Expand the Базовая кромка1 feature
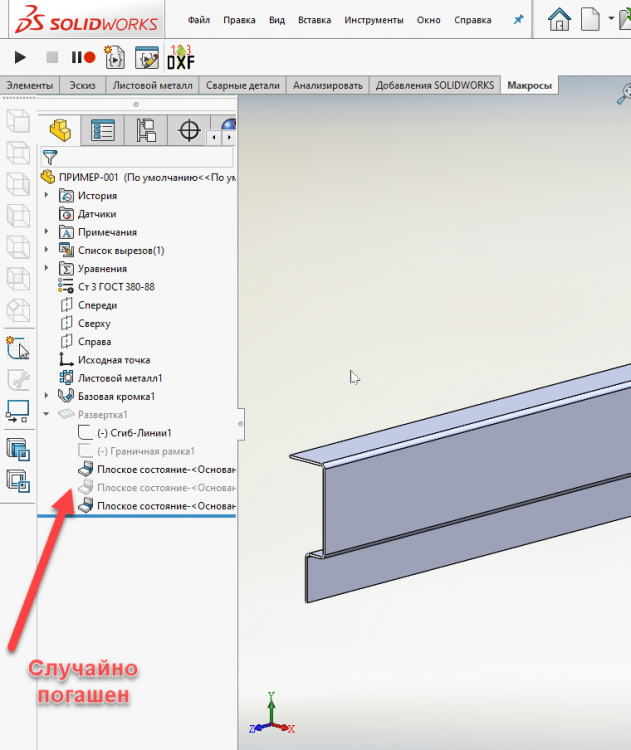The height and width of the screenshot is (750, 631). [x=46, y=396]
